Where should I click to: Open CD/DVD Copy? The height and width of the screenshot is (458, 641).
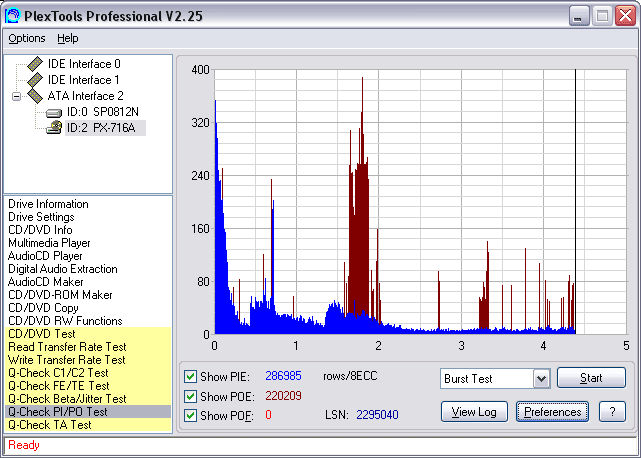click(x=43, y=308)
